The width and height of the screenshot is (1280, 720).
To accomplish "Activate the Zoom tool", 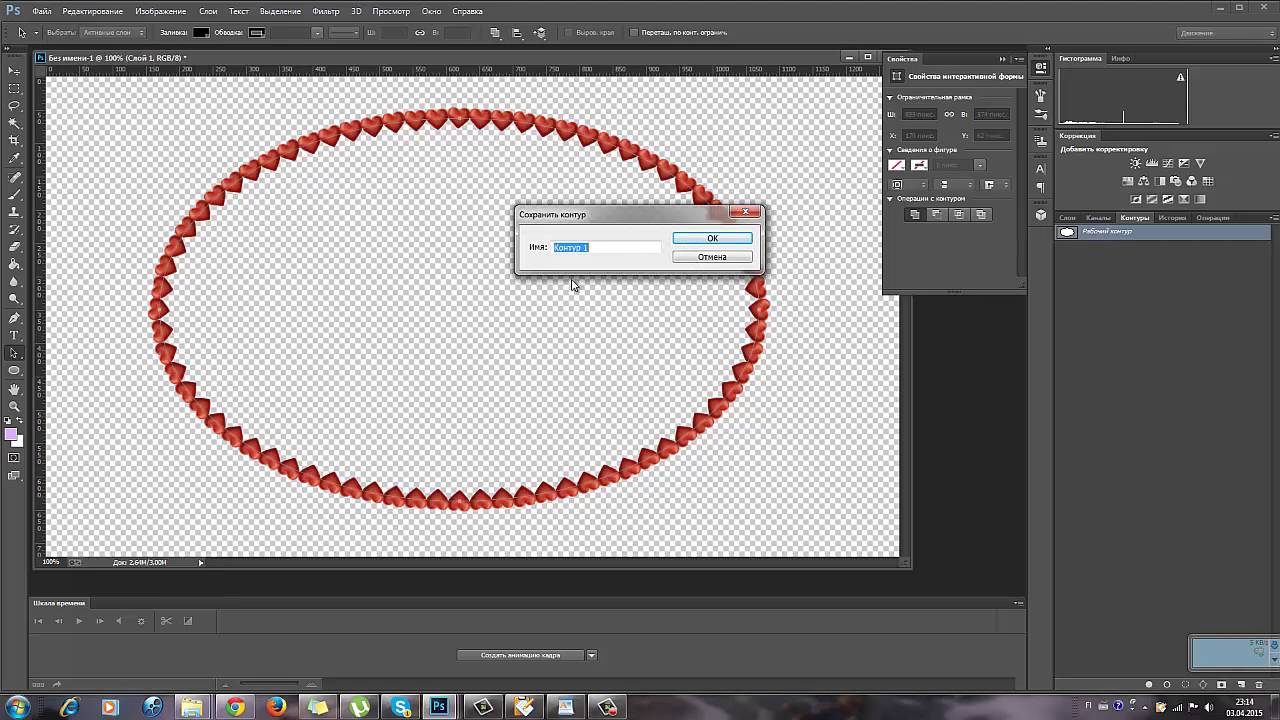I will pos(14,406).
